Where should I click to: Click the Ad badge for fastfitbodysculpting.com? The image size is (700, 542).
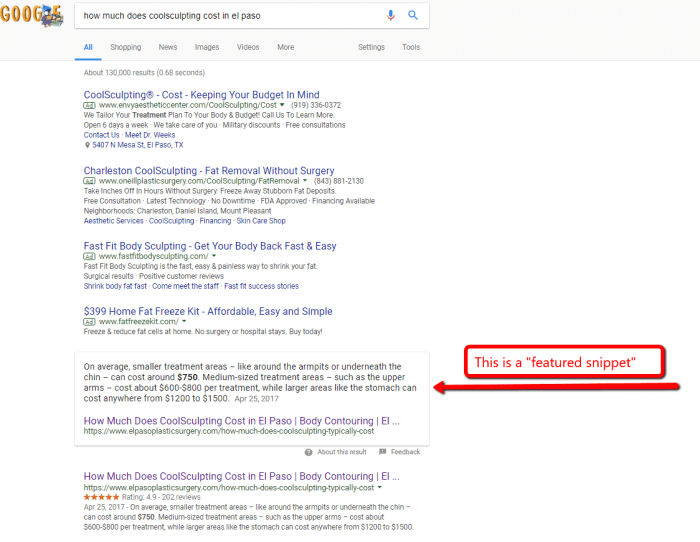[89, 256]
